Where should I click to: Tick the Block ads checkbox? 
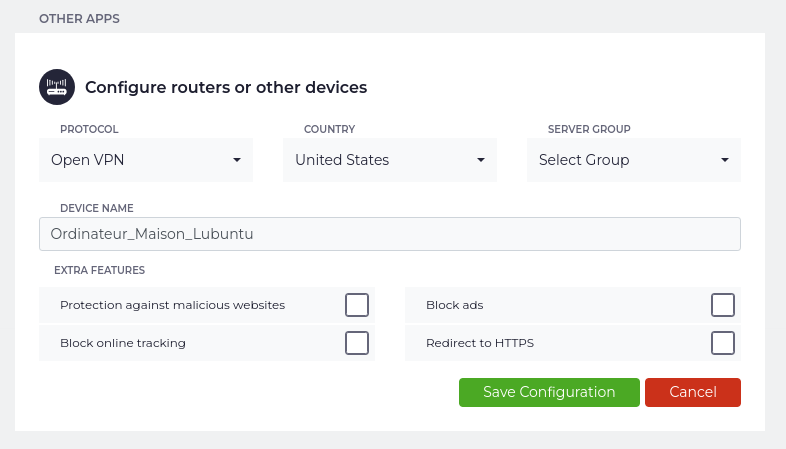coord(723,305)
